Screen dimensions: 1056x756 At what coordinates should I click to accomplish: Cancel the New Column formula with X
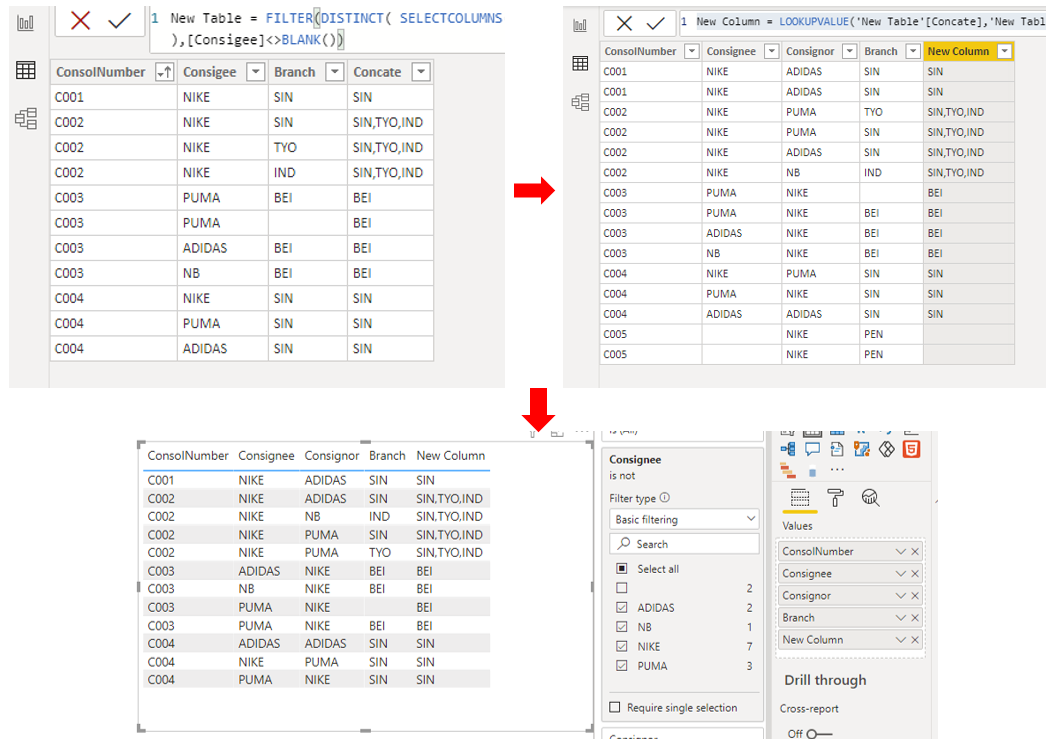pos(624,24)
